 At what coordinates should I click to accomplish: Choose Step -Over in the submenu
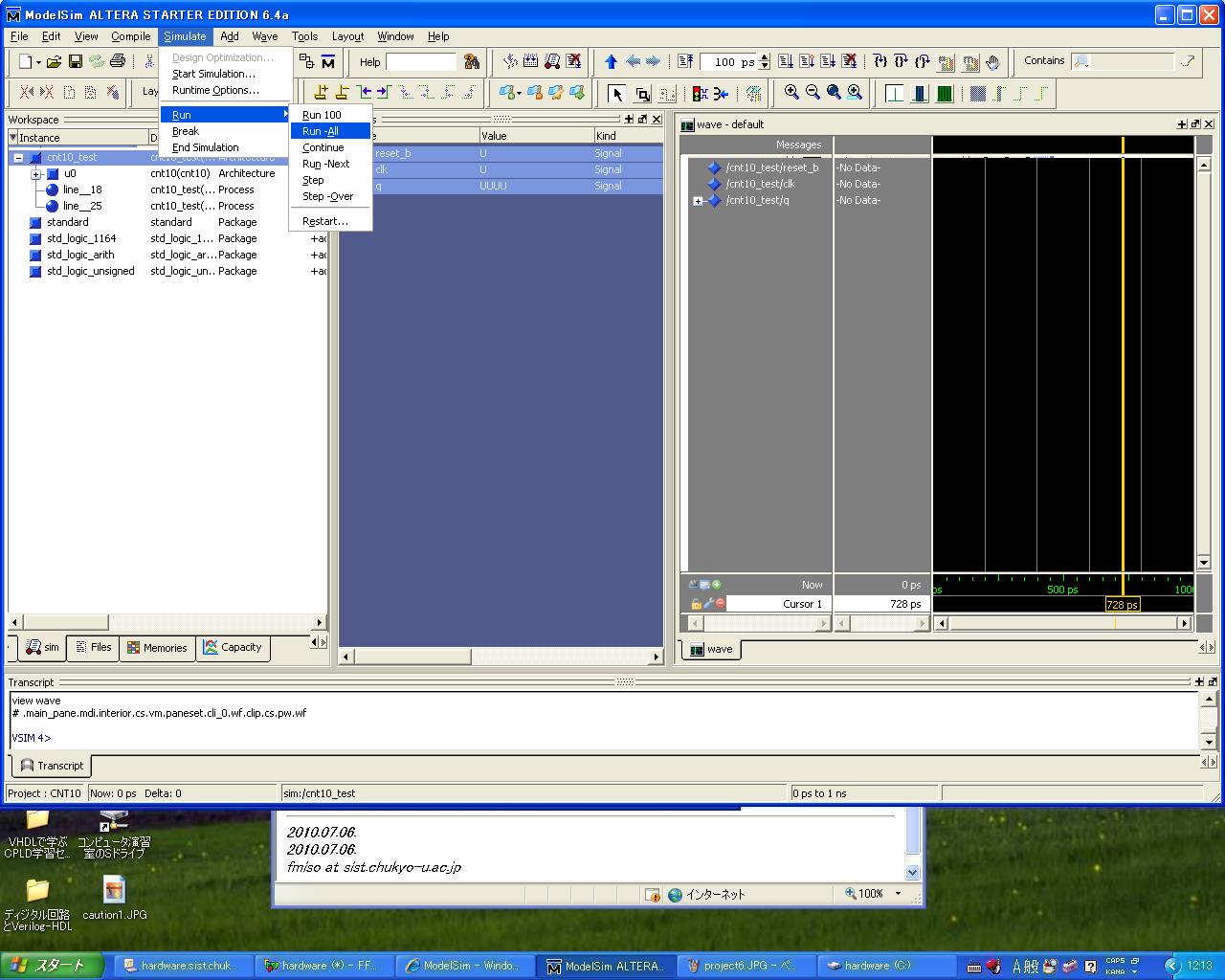(330, 196)
